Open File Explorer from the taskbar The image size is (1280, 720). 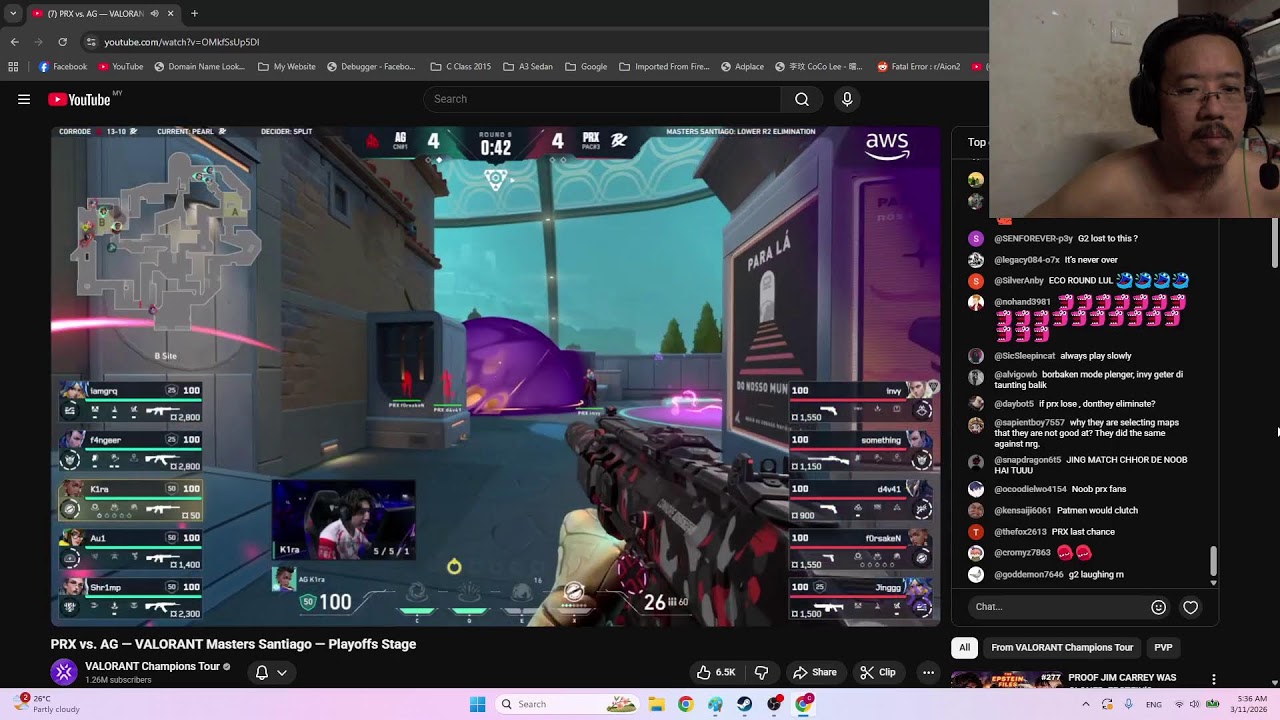[656, 704]
